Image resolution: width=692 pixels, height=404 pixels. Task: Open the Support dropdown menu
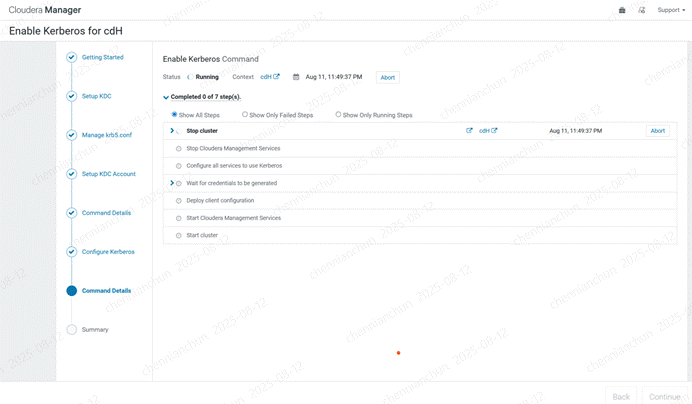pyautogui.click(x=671, y=10)
